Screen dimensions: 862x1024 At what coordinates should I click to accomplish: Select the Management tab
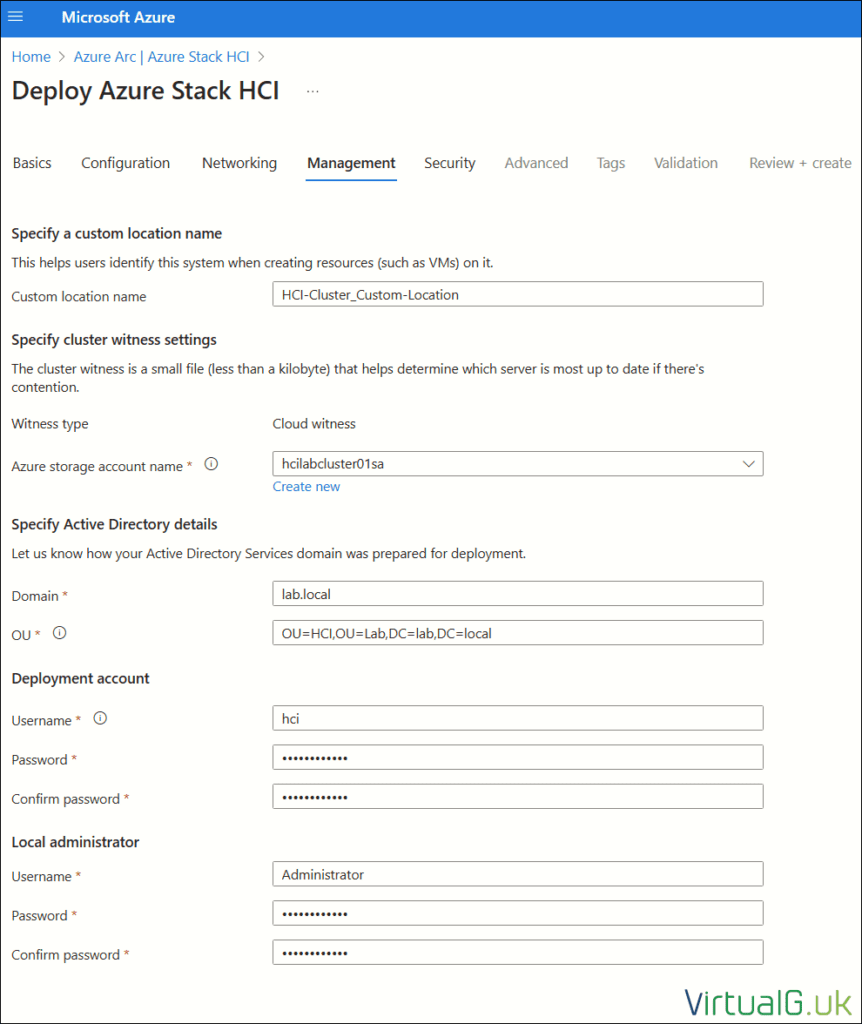point(351,163)
